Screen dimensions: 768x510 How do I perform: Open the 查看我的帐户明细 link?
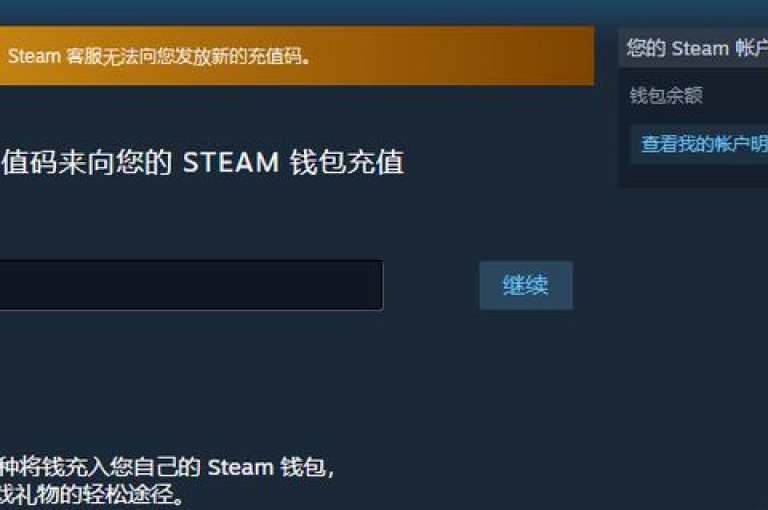pos(704,144)
